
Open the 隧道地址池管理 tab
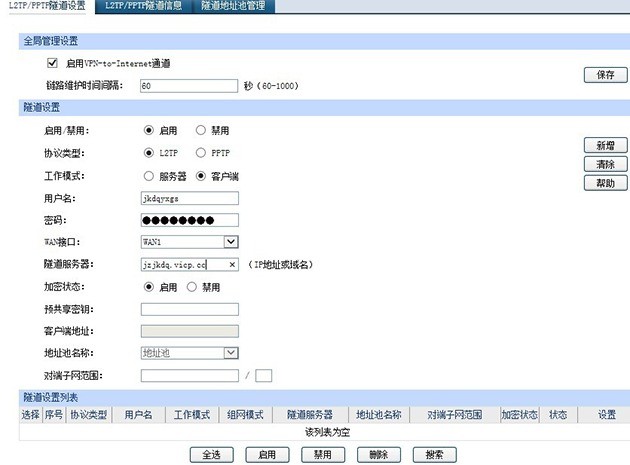pyautogui.click(x=233, y=6)
